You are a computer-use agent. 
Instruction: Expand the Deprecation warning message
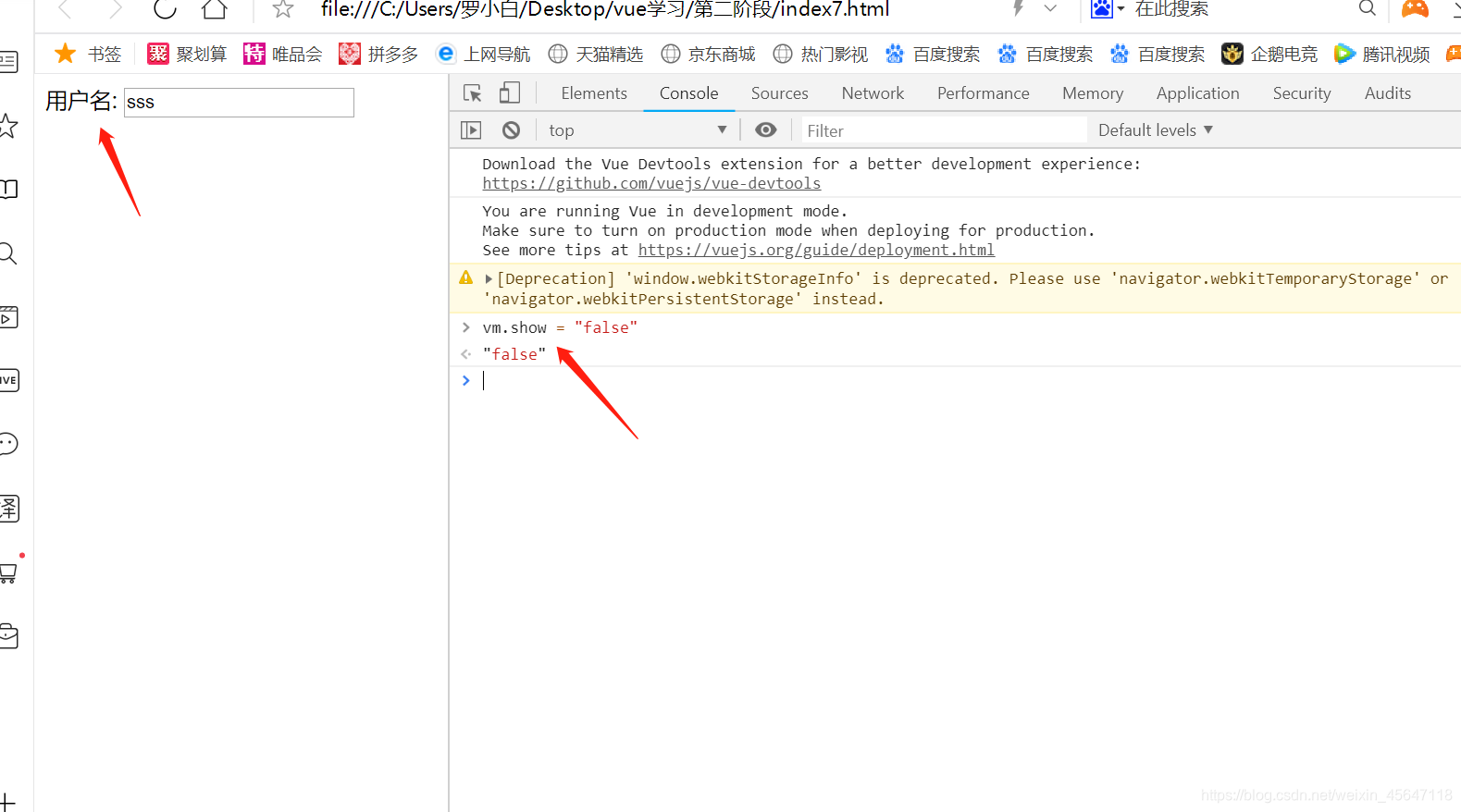489,278
